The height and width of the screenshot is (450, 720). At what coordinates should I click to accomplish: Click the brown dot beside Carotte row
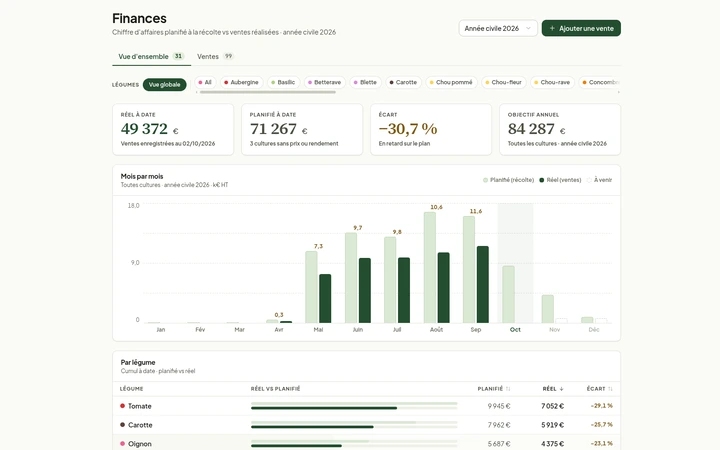(x=123, y=425)
